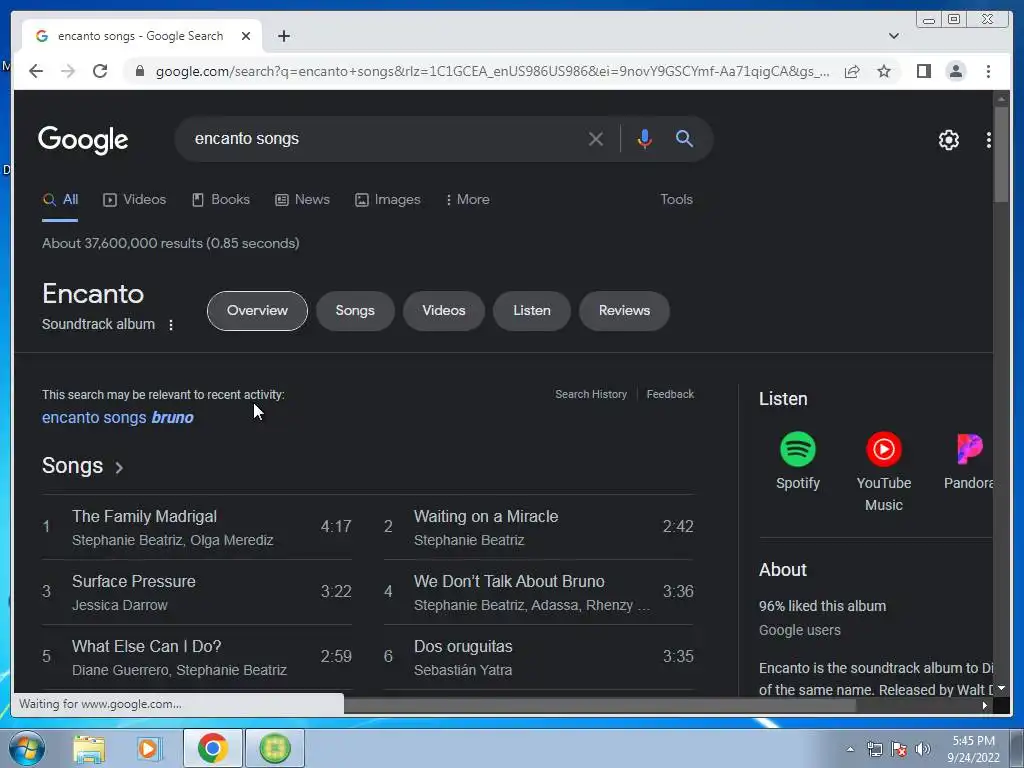Open Google apps menu dots
The width and height of the screenshot is (1024, 768).
click(x=989, y=140)
